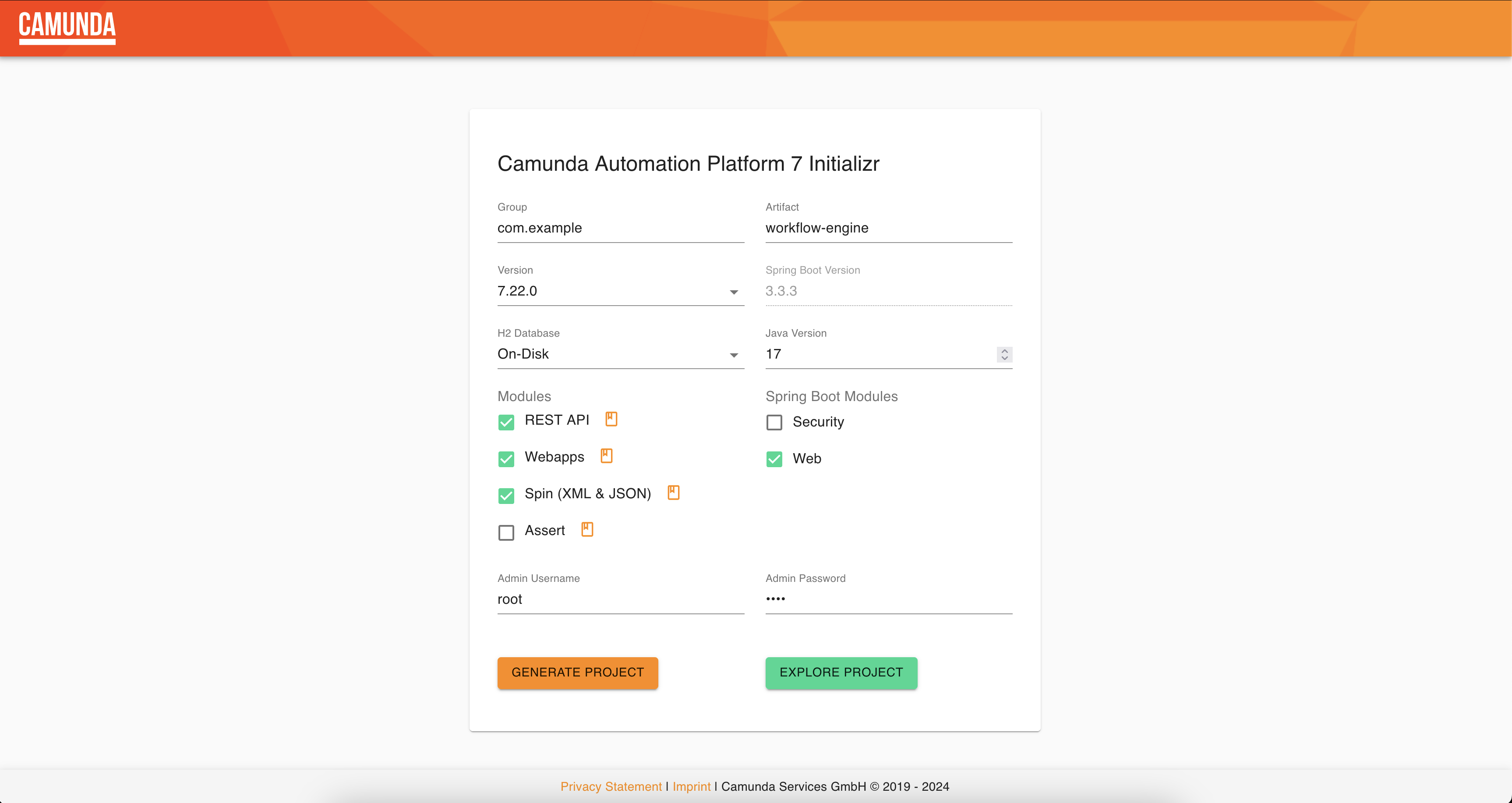Uncheck the REST API module
Viewport: 1512px width, 803px height.
click(506, 423)
